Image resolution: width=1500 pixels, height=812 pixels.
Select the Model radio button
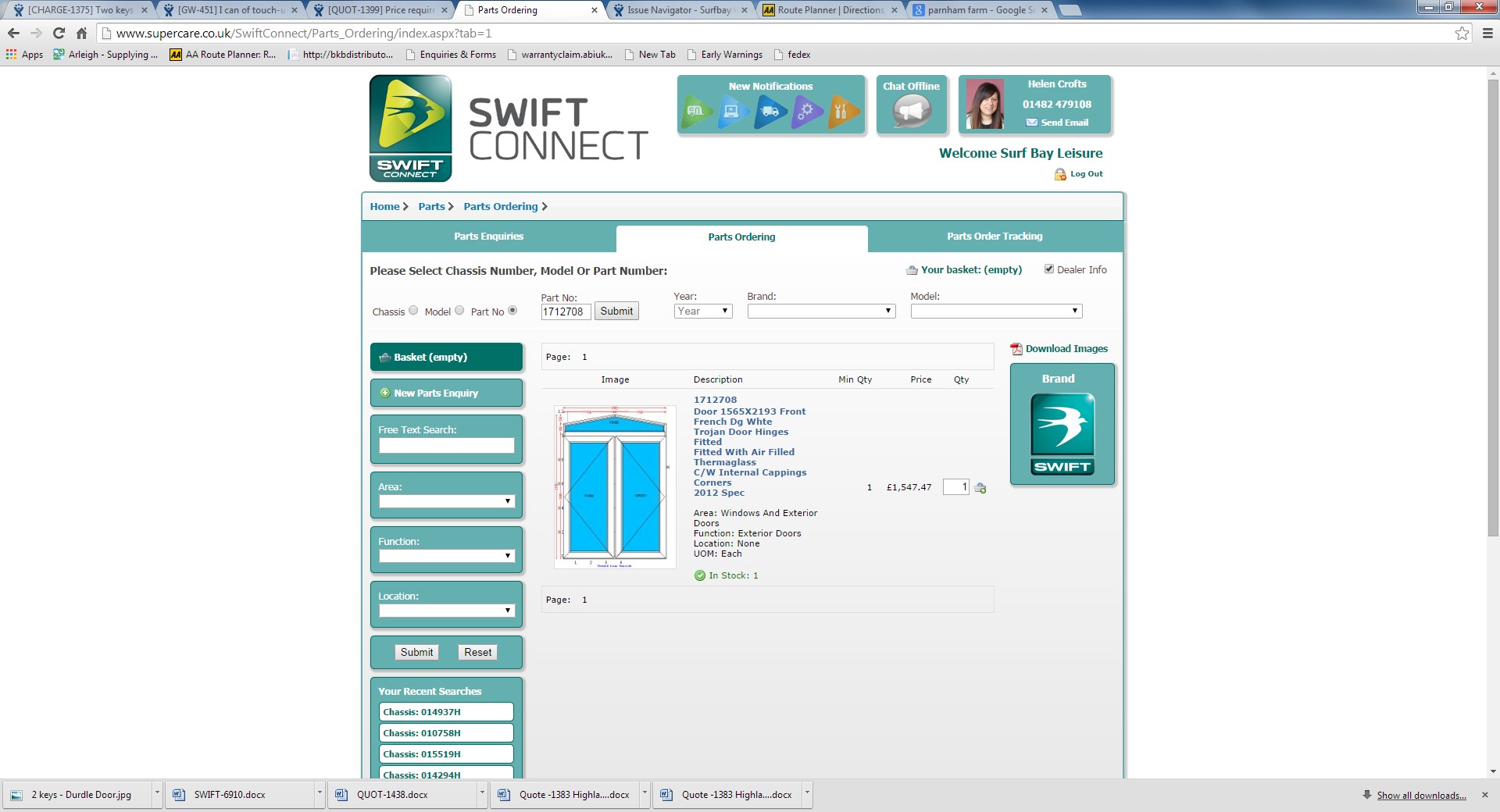[x=459, y=311]
